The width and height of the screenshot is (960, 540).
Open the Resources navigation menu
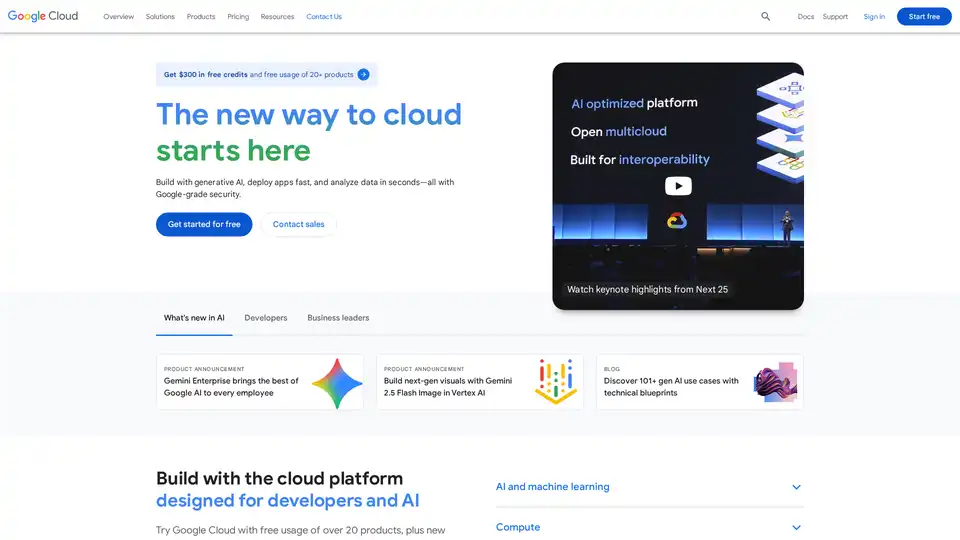coord(277,17)
